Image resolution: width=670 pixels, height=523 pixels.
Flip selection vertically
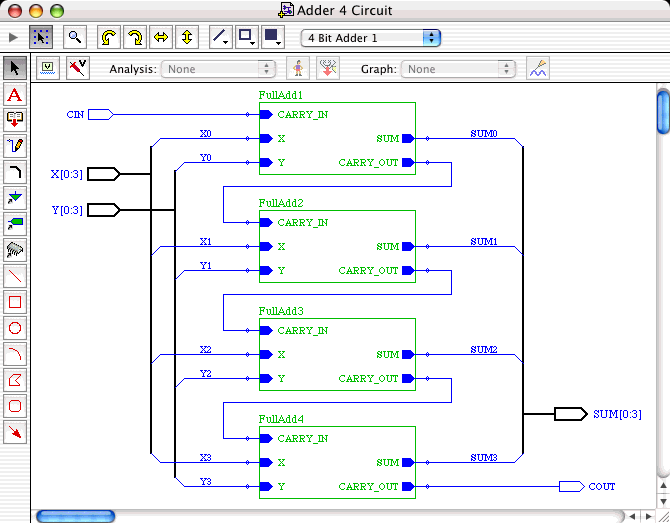tap(186, 38)
